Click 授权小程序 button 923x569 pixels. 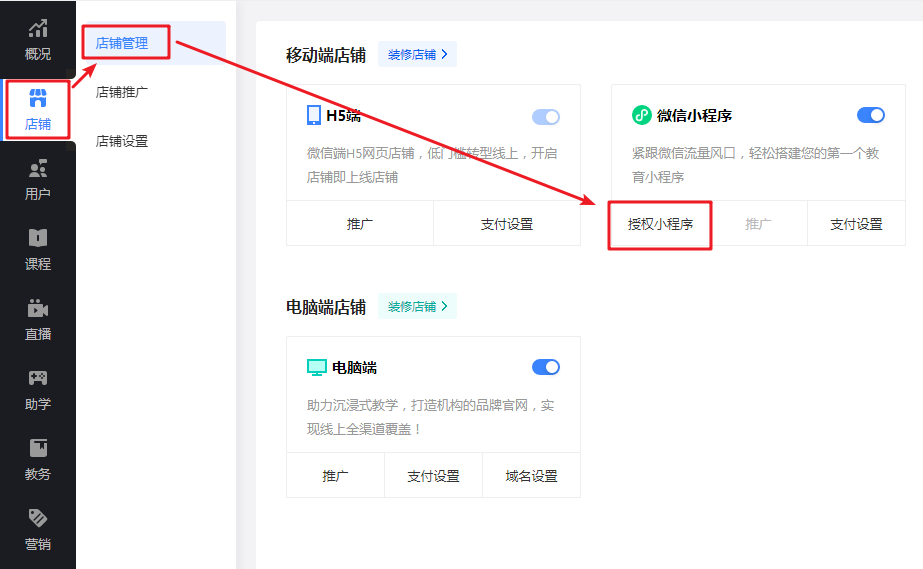pyautogui.click(x=660, y=224)
